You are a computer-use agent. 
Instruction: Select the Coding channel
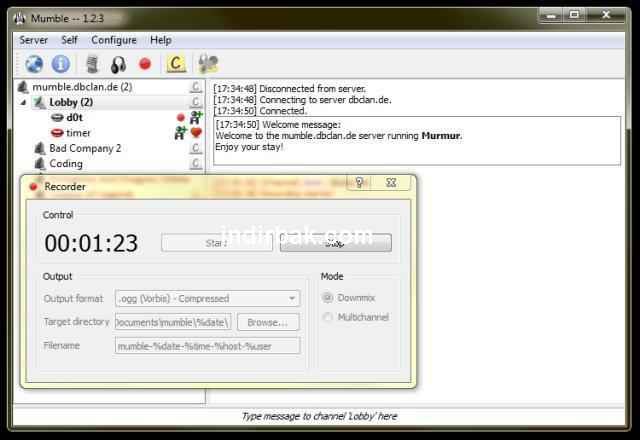pos(66,163)
